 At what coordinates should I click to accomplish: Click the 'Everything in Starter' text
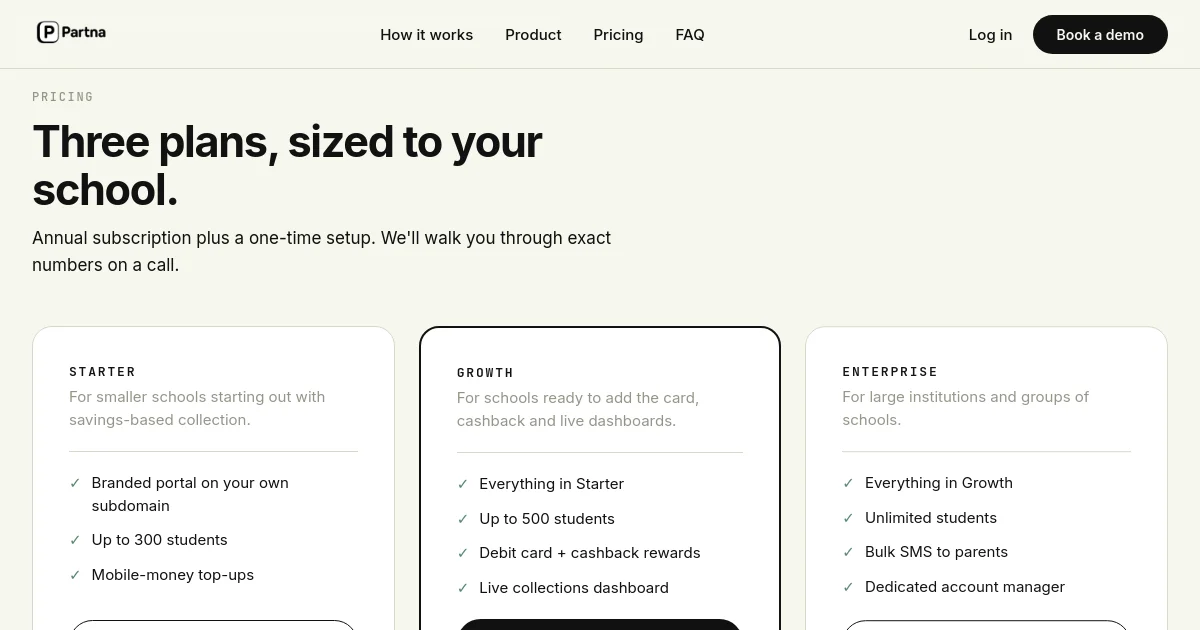pos(551,484)
